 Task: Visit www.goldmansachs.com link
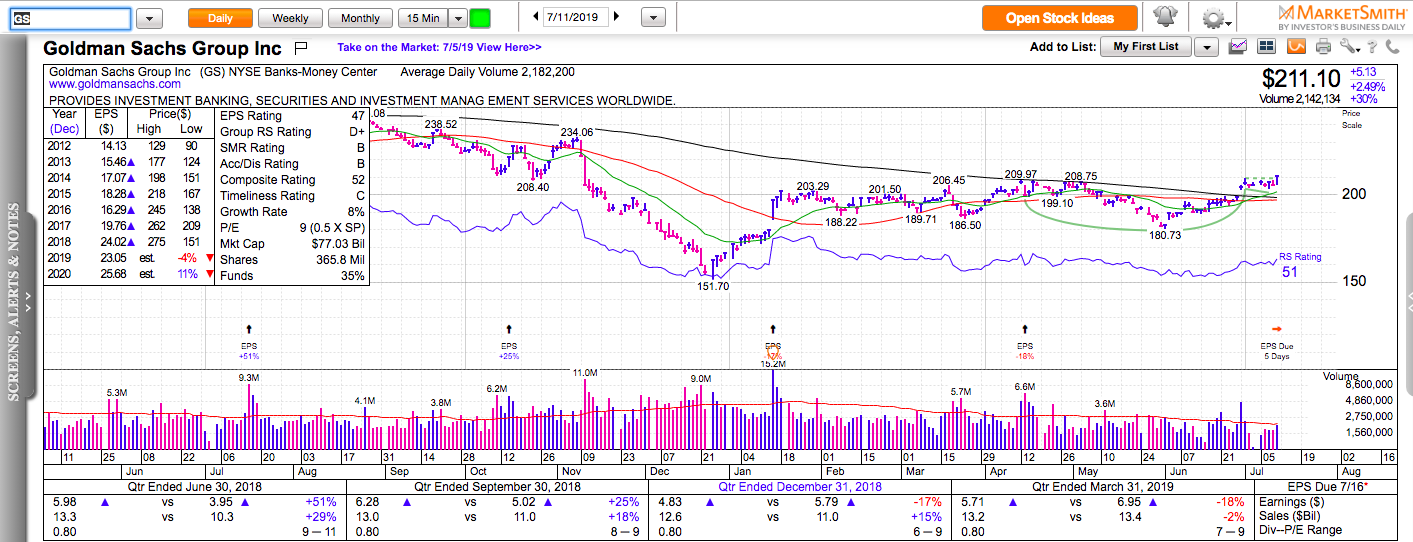point(115,85)
